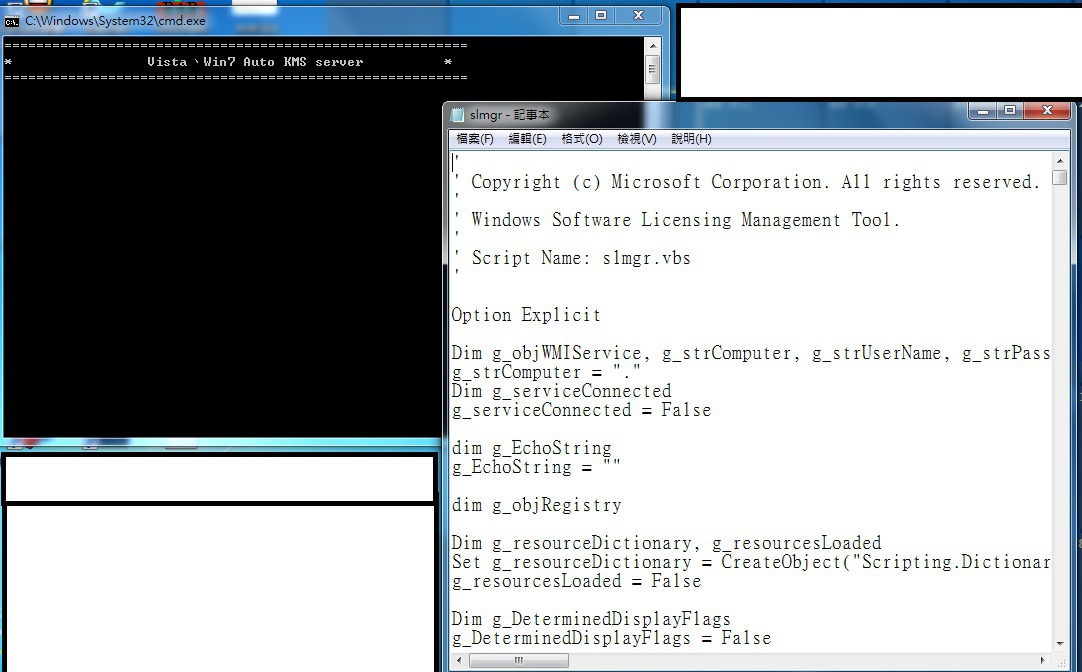Click the 'Option Explicit' line in Notepad

tap(526, 315)
